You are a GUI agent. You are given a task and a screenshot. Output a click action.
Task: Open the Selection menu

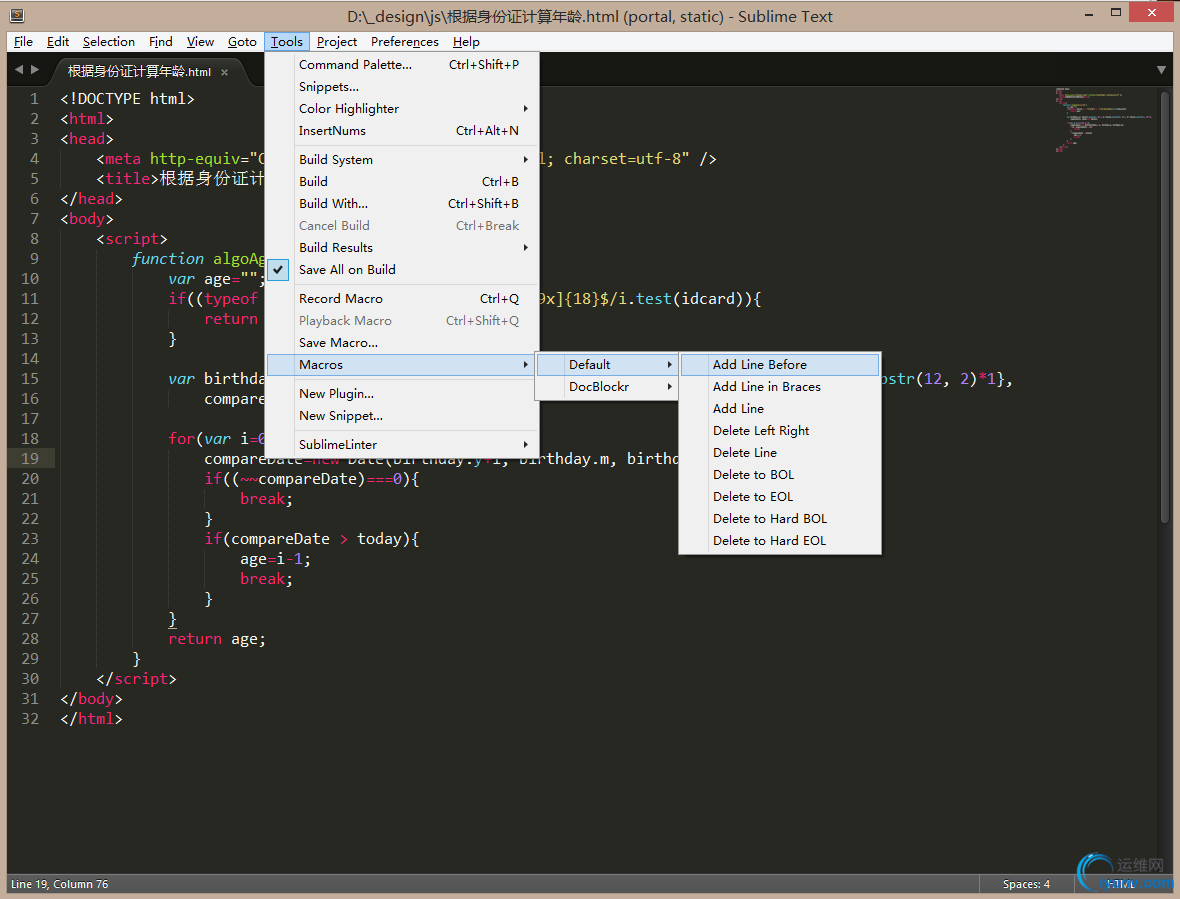[108, 42]
